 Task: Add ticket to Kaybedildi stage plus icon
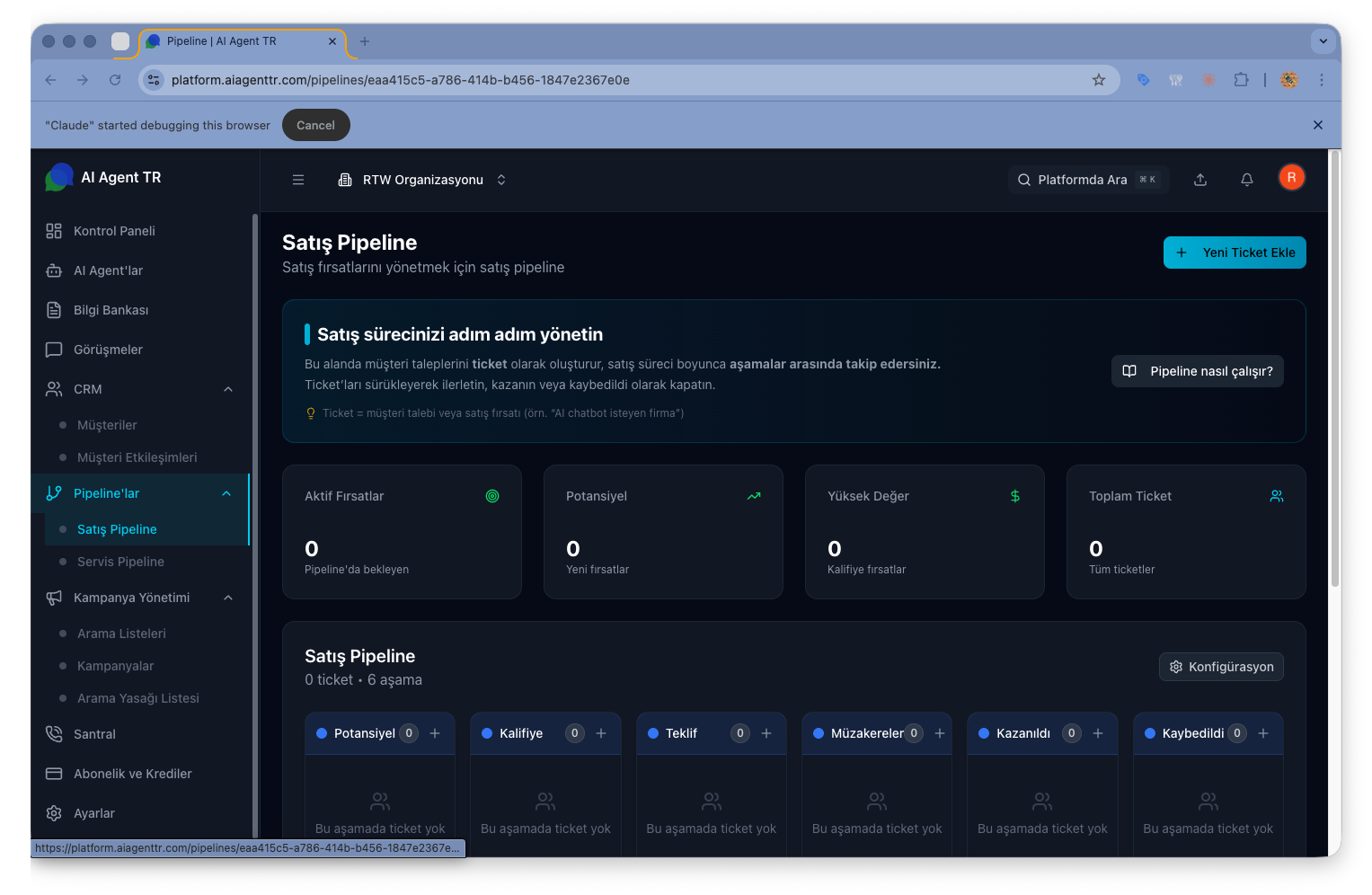(1263, 733)
